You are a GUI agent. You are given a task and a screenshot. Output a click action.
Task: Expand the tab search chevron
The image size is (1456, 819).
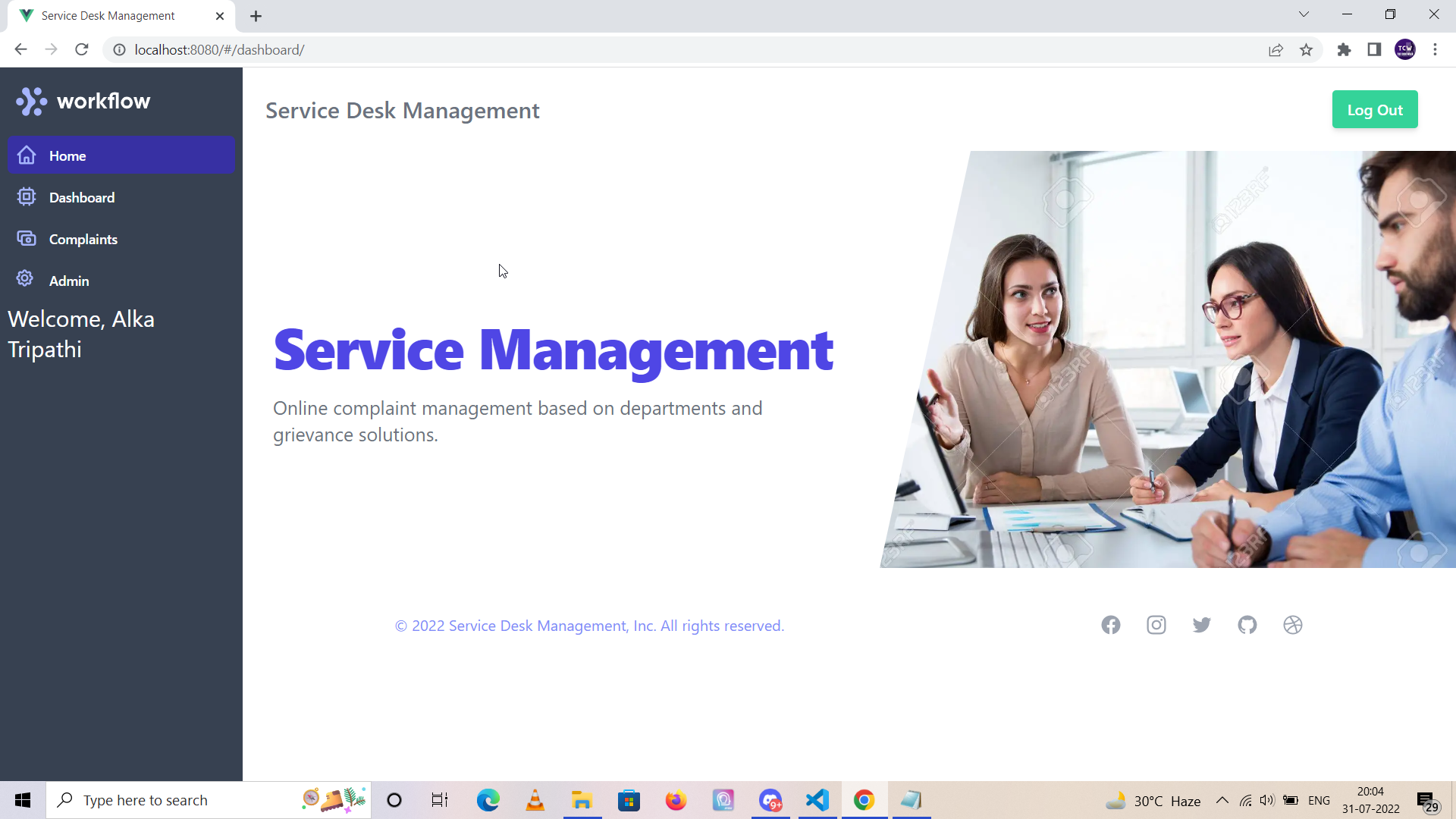[x=1304, y=14]
